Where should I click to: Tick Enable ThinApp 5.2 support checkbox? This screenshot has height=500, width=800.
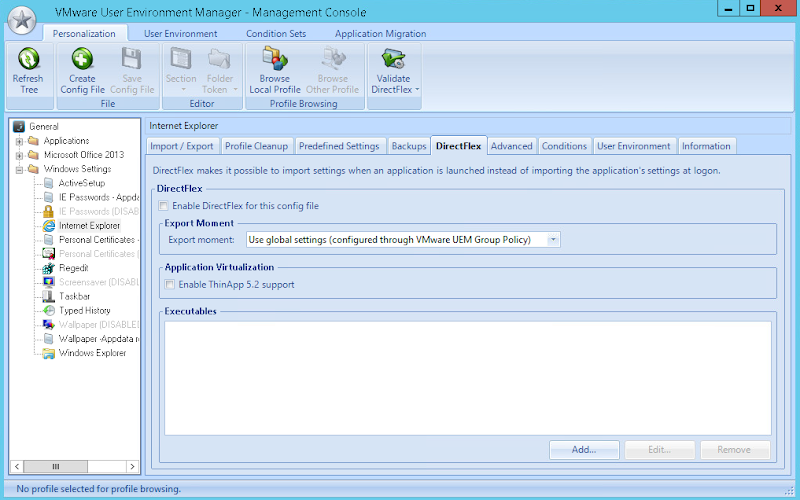(169, 285)
